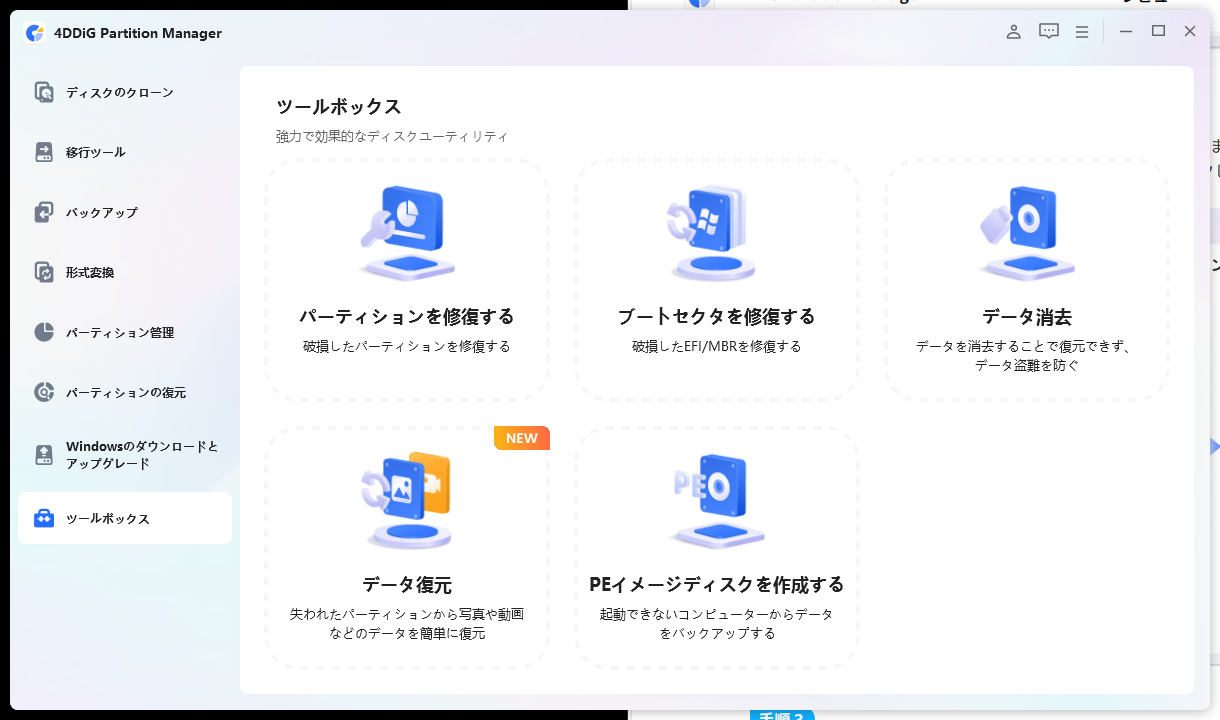1220x720 pixels.
Task: Click the バックアップ sidebar icon
Action: [x=44, y=213]
